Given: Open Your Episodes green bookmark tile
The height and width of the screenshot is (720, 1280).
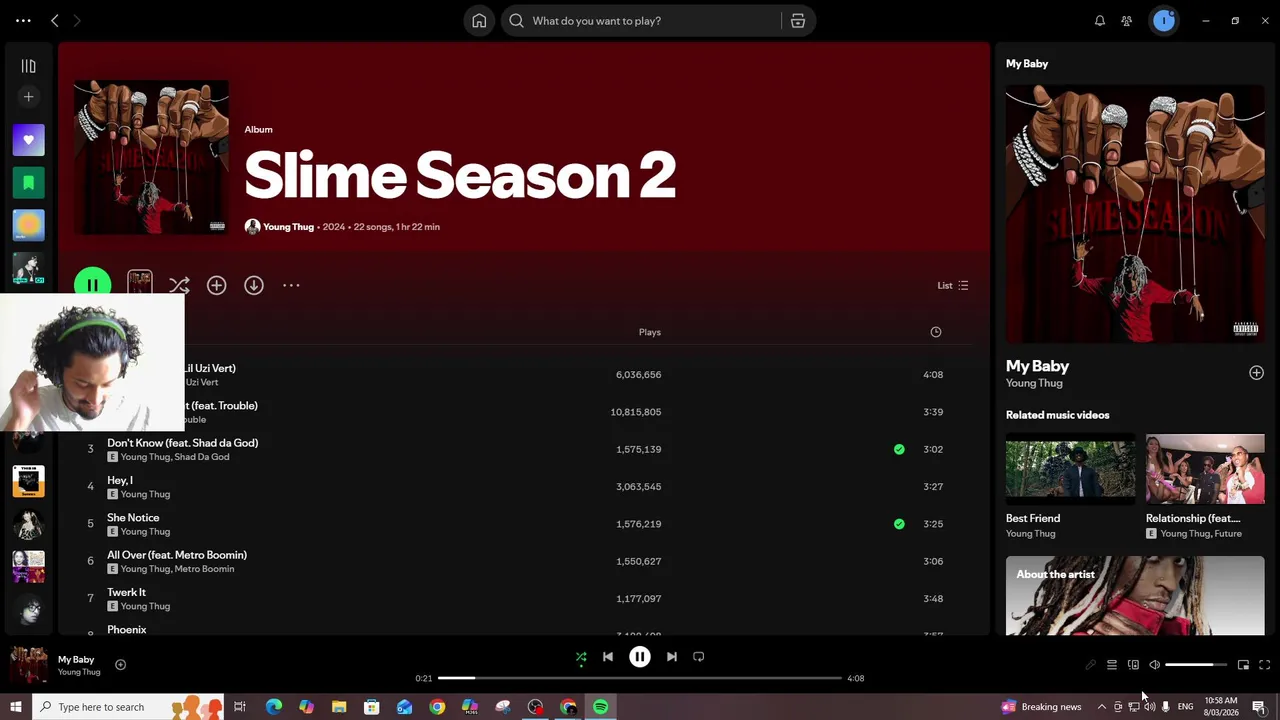Looking at the screenshot, I should (28, 183).
